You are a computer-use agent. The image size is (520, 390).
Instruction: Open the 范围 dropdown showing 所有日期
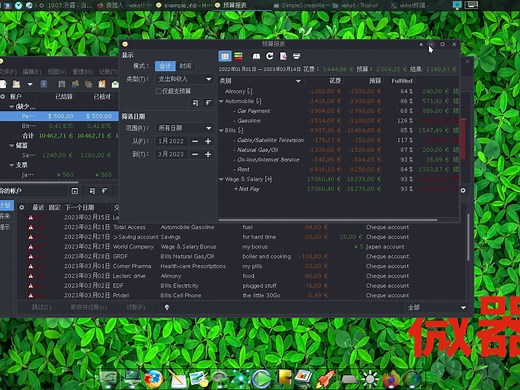tap(184, 128)
